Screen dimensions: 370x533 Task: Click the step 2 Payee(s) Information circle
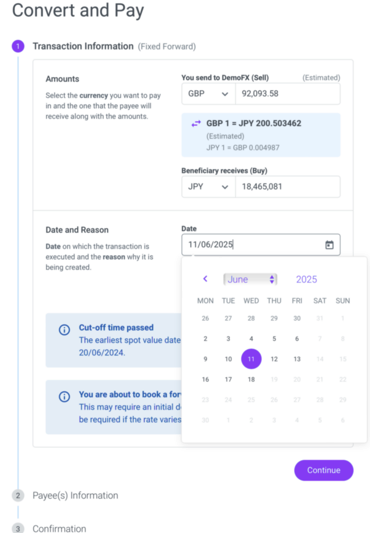click(18, 495)
